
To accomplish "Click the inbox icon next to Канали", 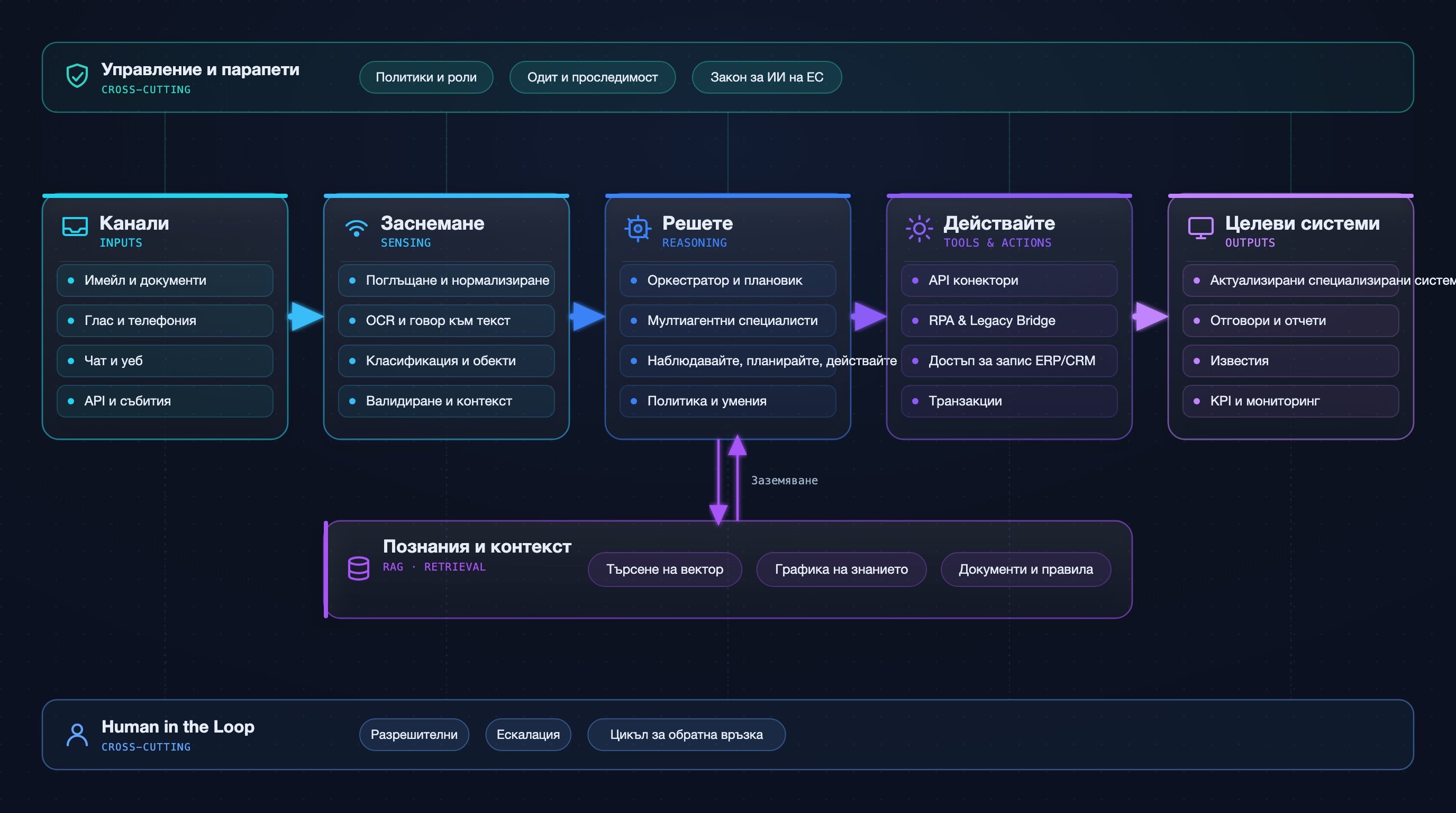I will tap(75, 227).
